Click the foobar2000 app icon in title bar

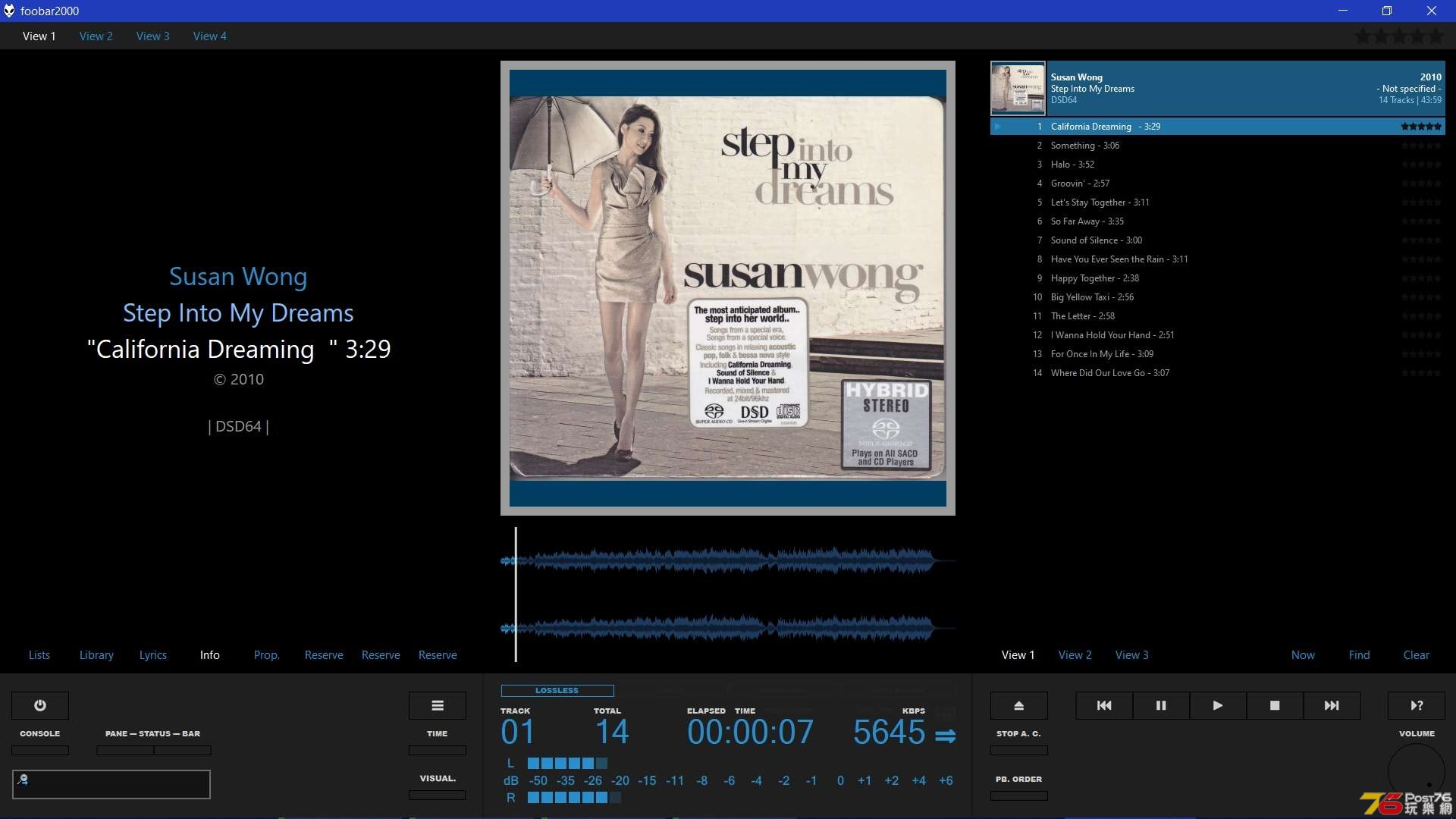9,11
